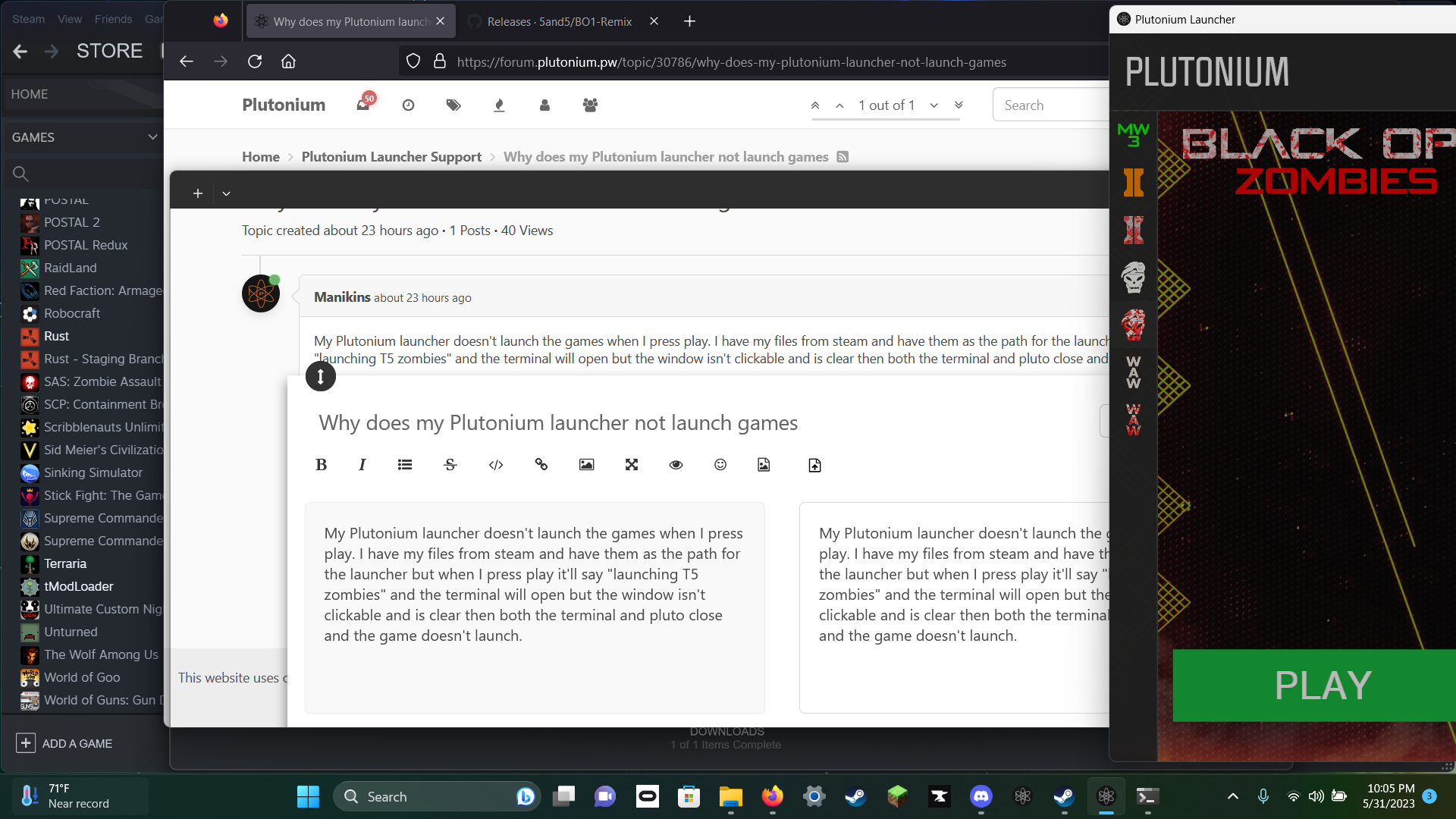
Task: Toggle preview eye icon in composer
Action: (x=676, y=465)
